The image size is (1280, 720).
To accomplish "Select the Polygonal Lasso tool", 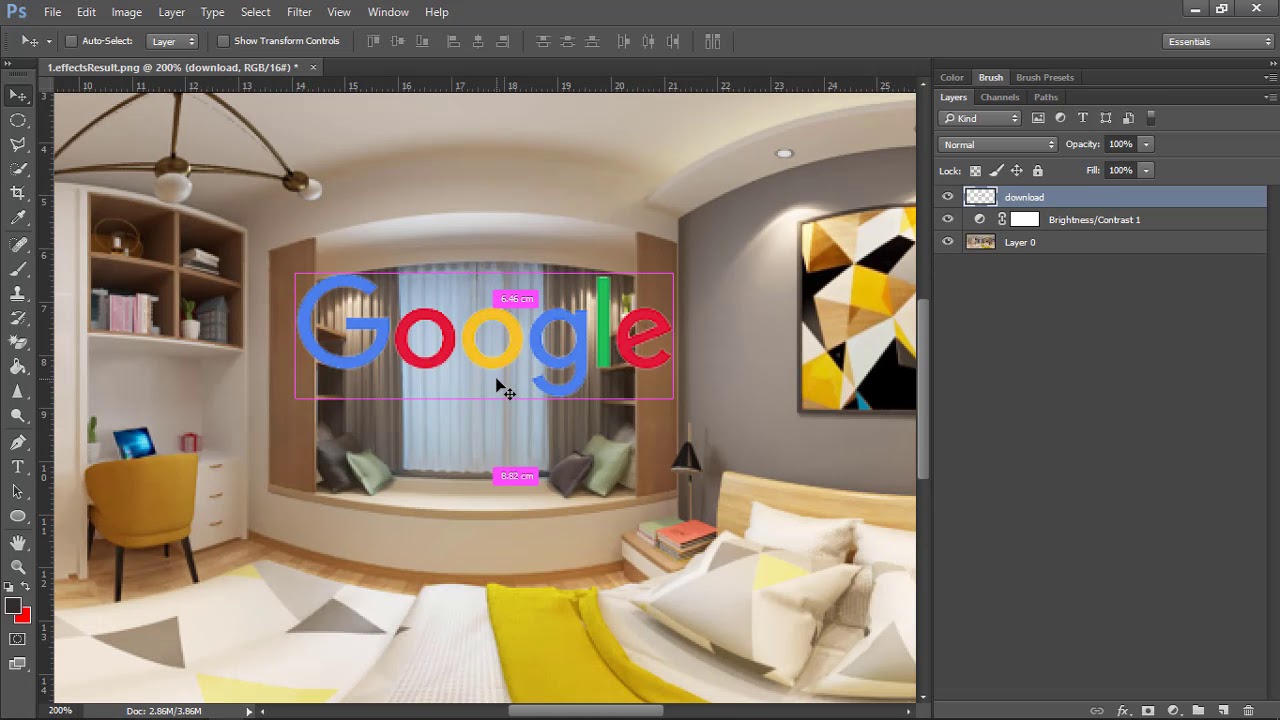I will point(18,144).
